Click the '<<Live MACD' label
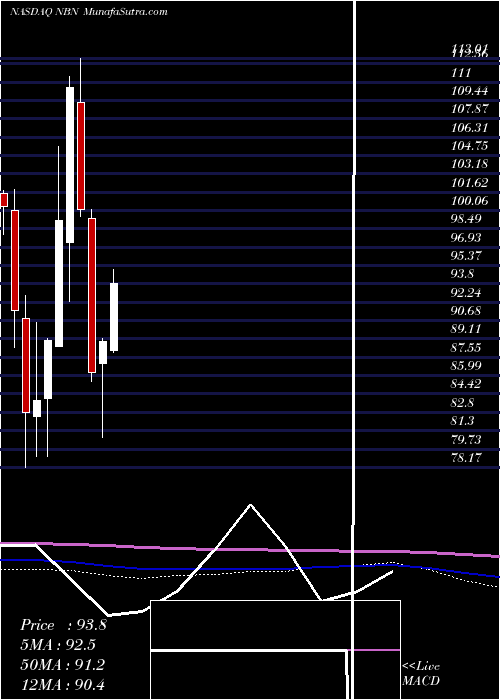Screen dimensions: 500x700 (x=421, y=673)
